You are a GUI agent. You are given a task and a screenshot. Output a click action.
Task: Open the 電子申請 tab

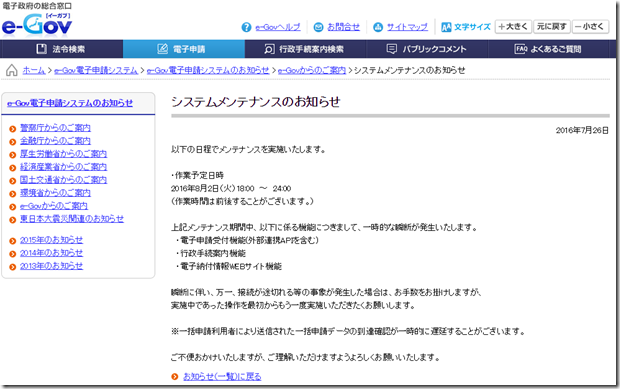tap(184, 49)
